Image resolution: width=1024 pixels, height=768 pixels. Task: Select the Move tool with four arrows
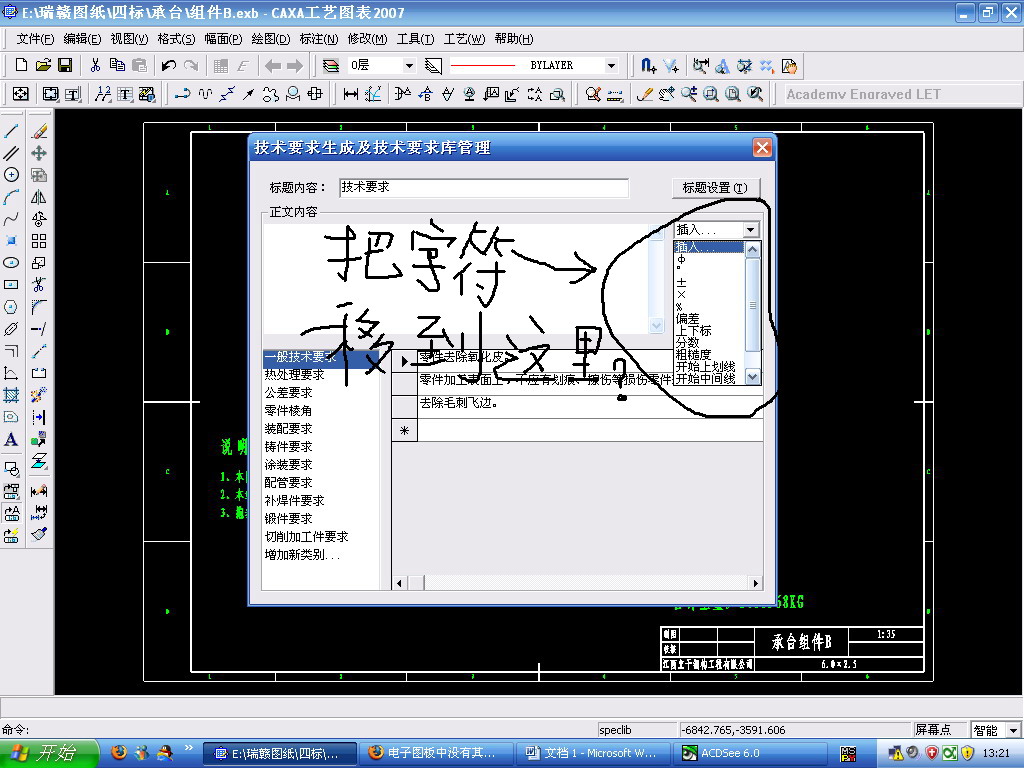pyautogui.click(x=39, y=153)
